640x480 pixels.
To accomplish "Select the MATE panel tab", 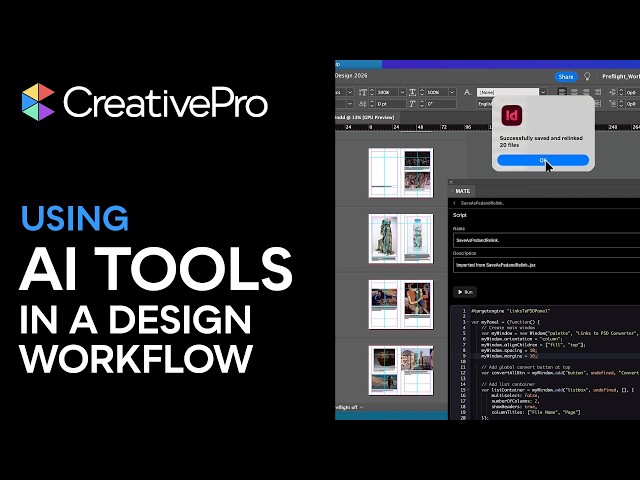I will (x=462, y=191).
